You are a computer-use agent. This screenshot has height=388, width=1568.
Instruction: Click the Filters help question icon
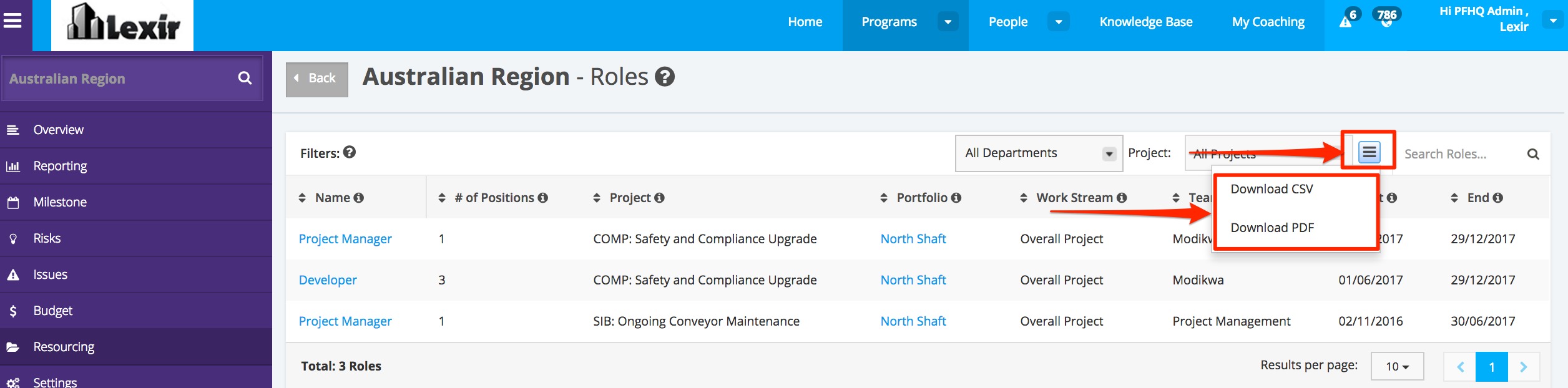pyautogui.click(x=350, y=152)
